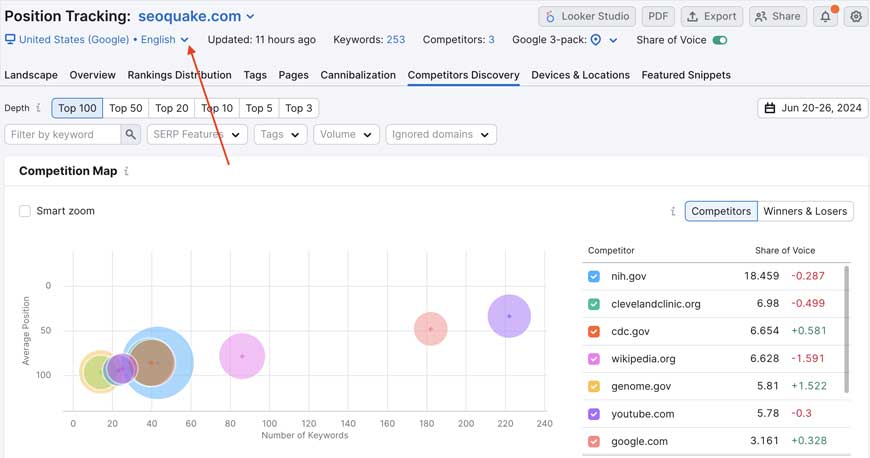Uncheck the nih.gov competitor checkbox
The width and height of the screenshot is (870, 458).
point(594,276)
